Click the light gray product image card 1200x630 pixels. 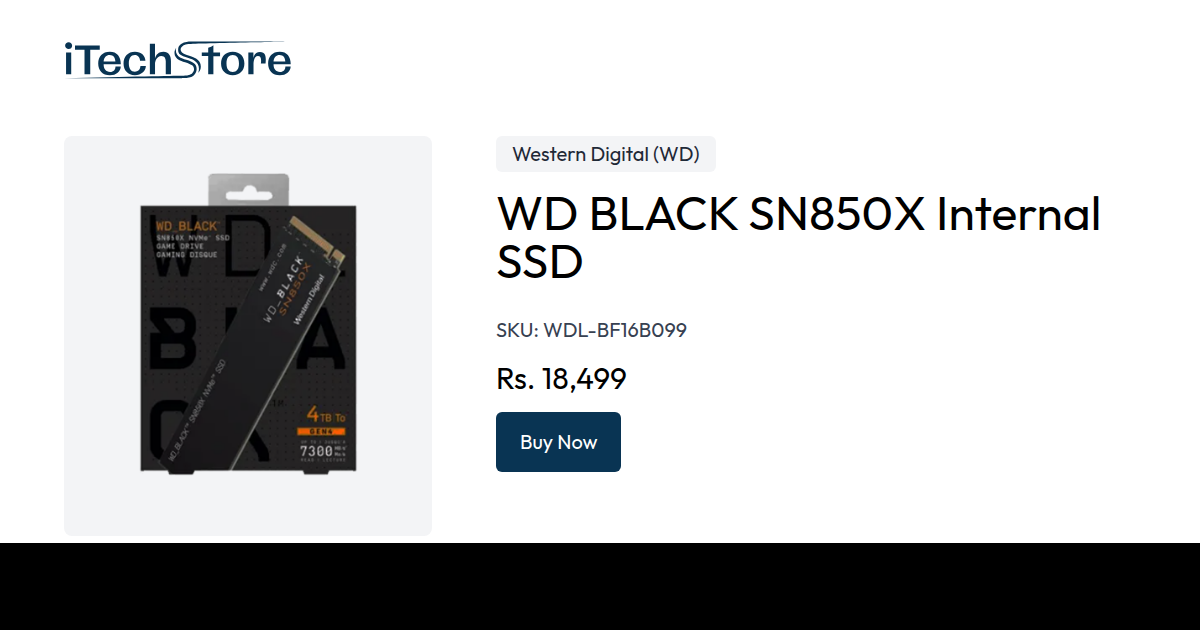pos(248,336)
